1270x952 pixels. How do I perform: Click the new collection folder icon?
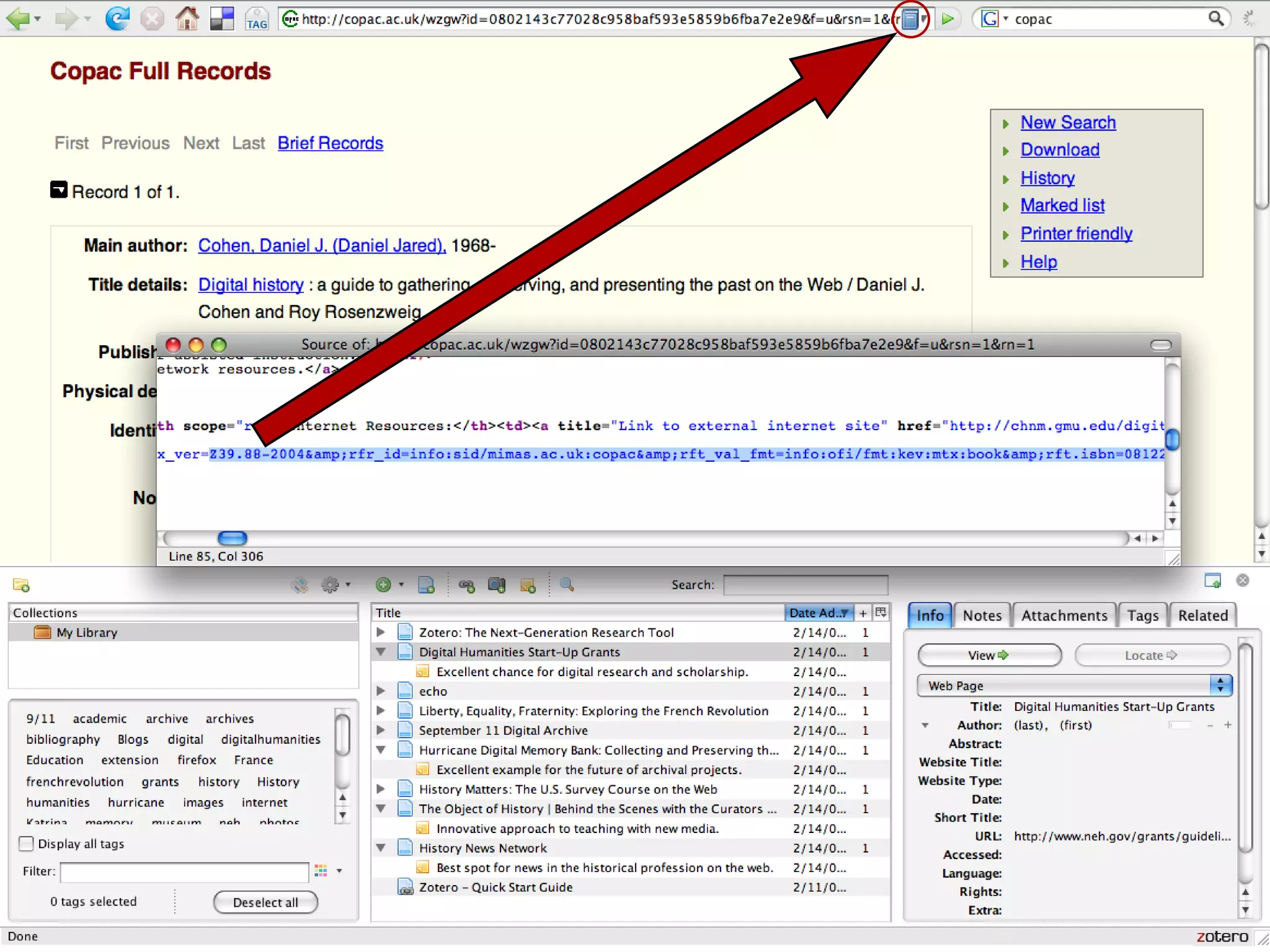(21, 585)
